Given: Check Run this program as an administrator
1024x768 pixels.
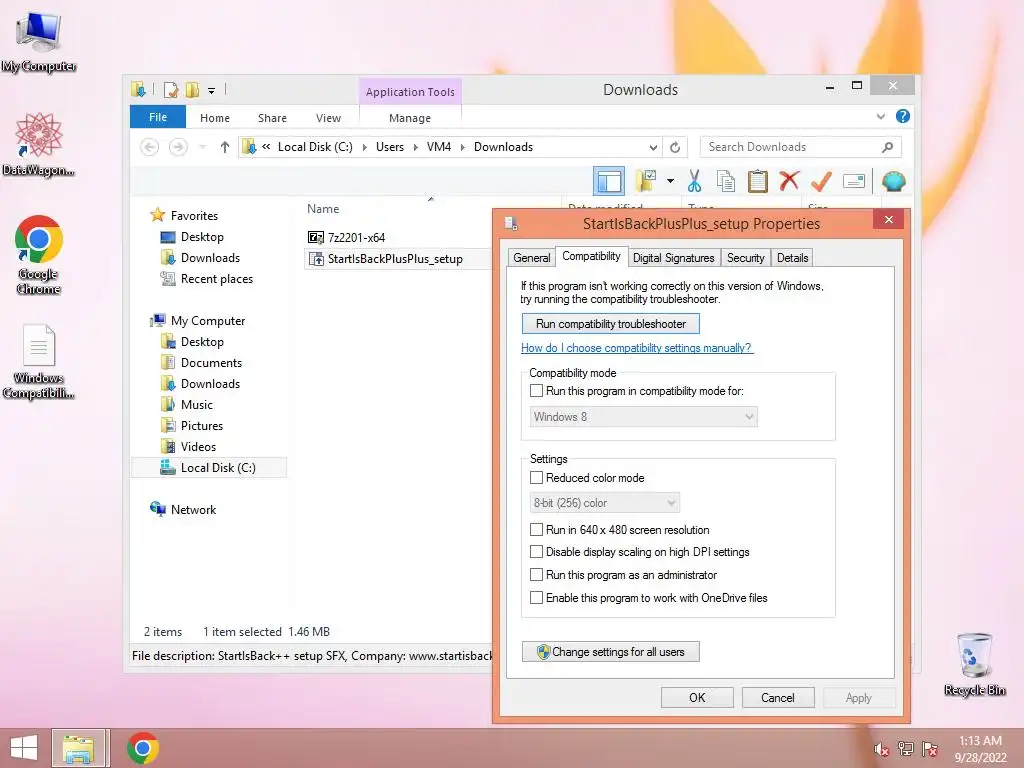Looking at the screenshot, I should [x=536, y=575].
